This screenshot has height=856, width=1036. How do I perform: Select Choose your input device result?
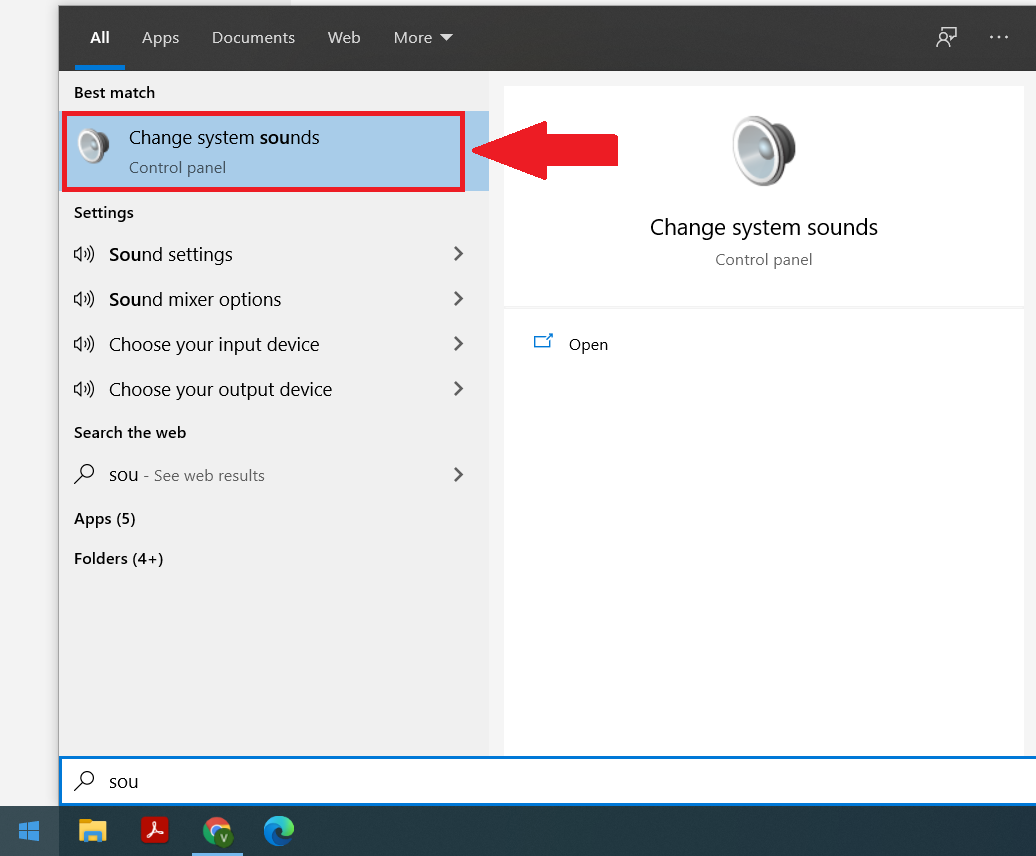click(274, 343)
